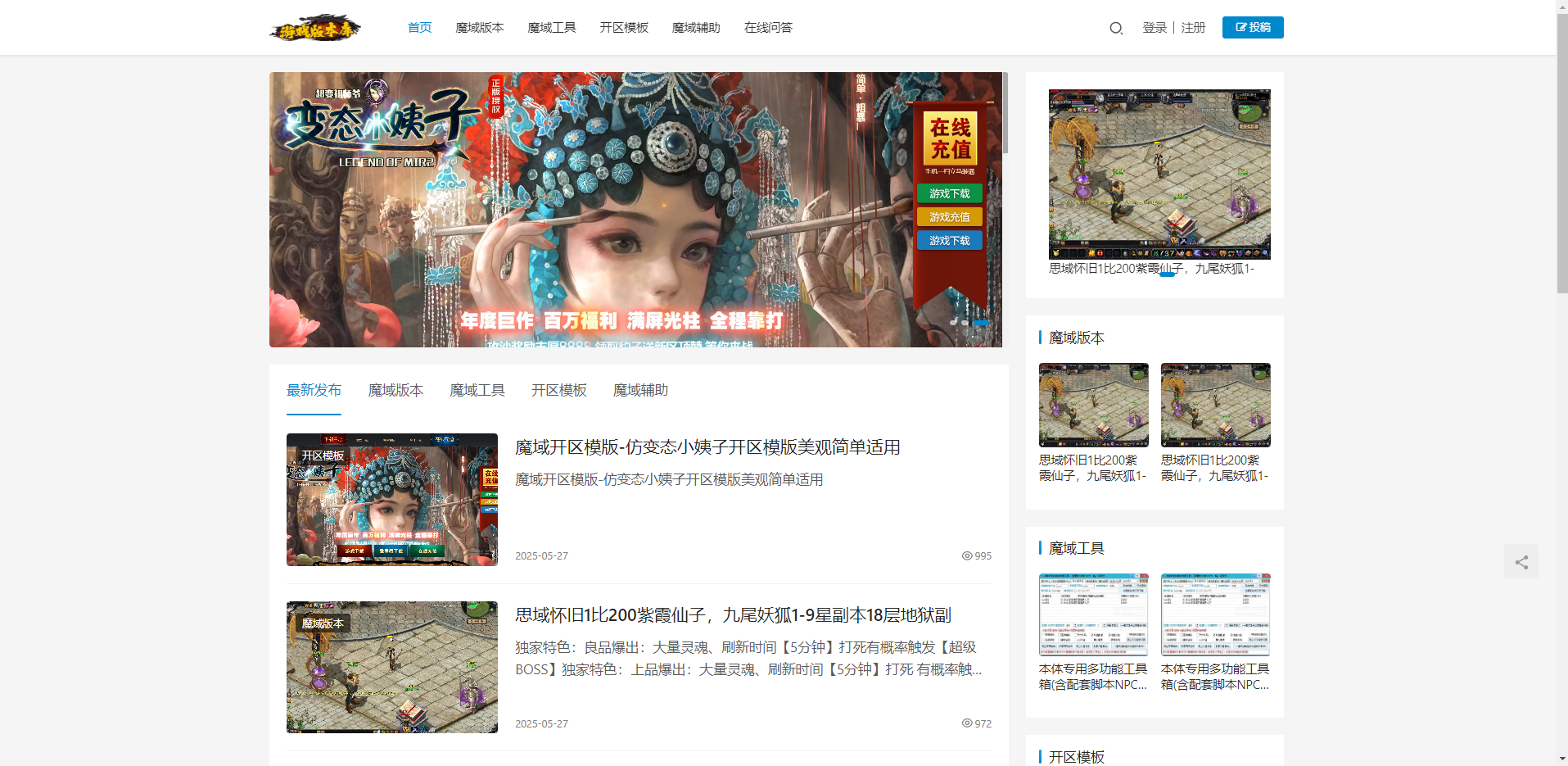Click view count eye icon 972

click(967, 723)
